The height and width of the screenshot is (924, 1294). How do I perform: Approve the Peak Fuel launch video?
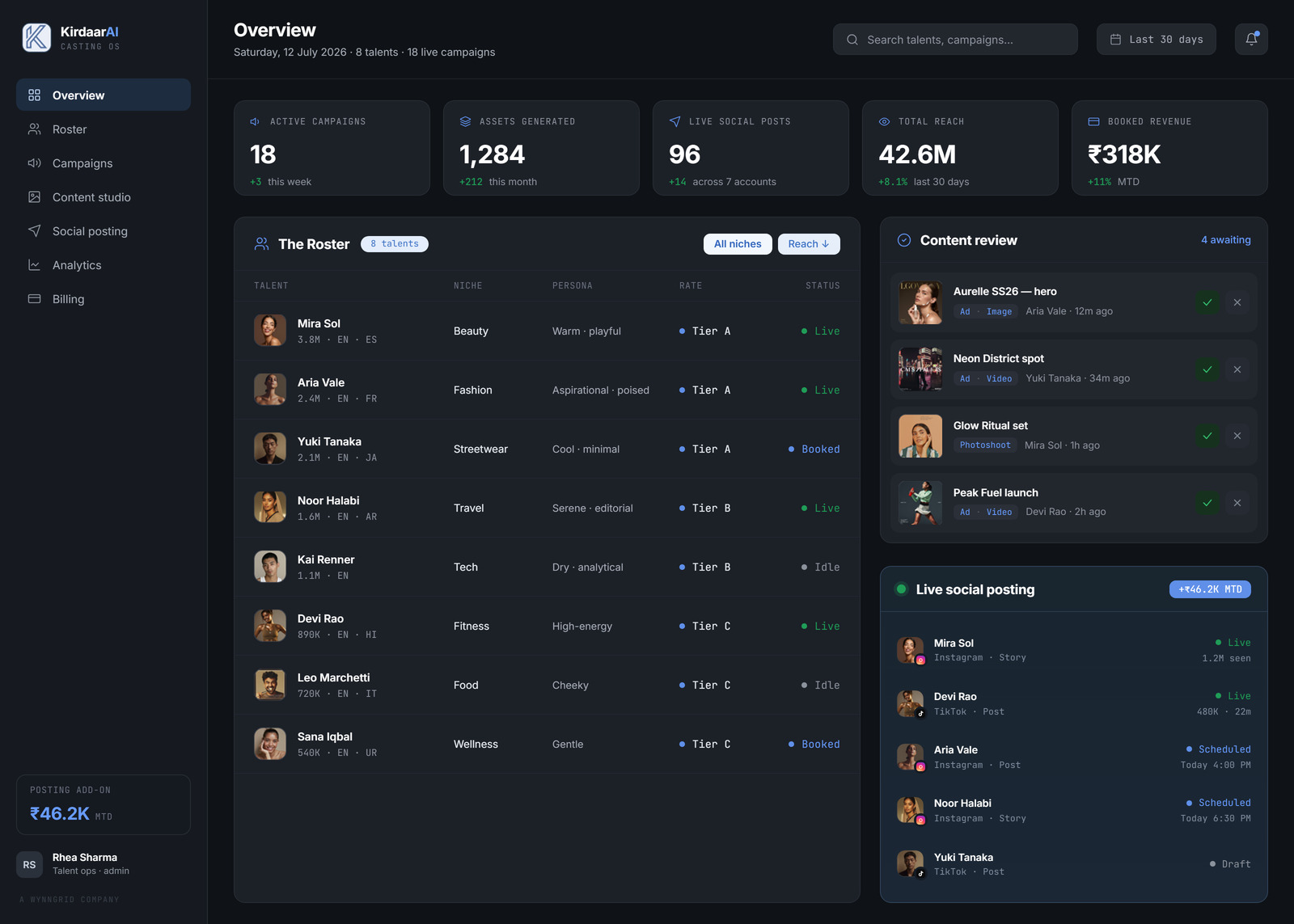tap(1207, 503)
